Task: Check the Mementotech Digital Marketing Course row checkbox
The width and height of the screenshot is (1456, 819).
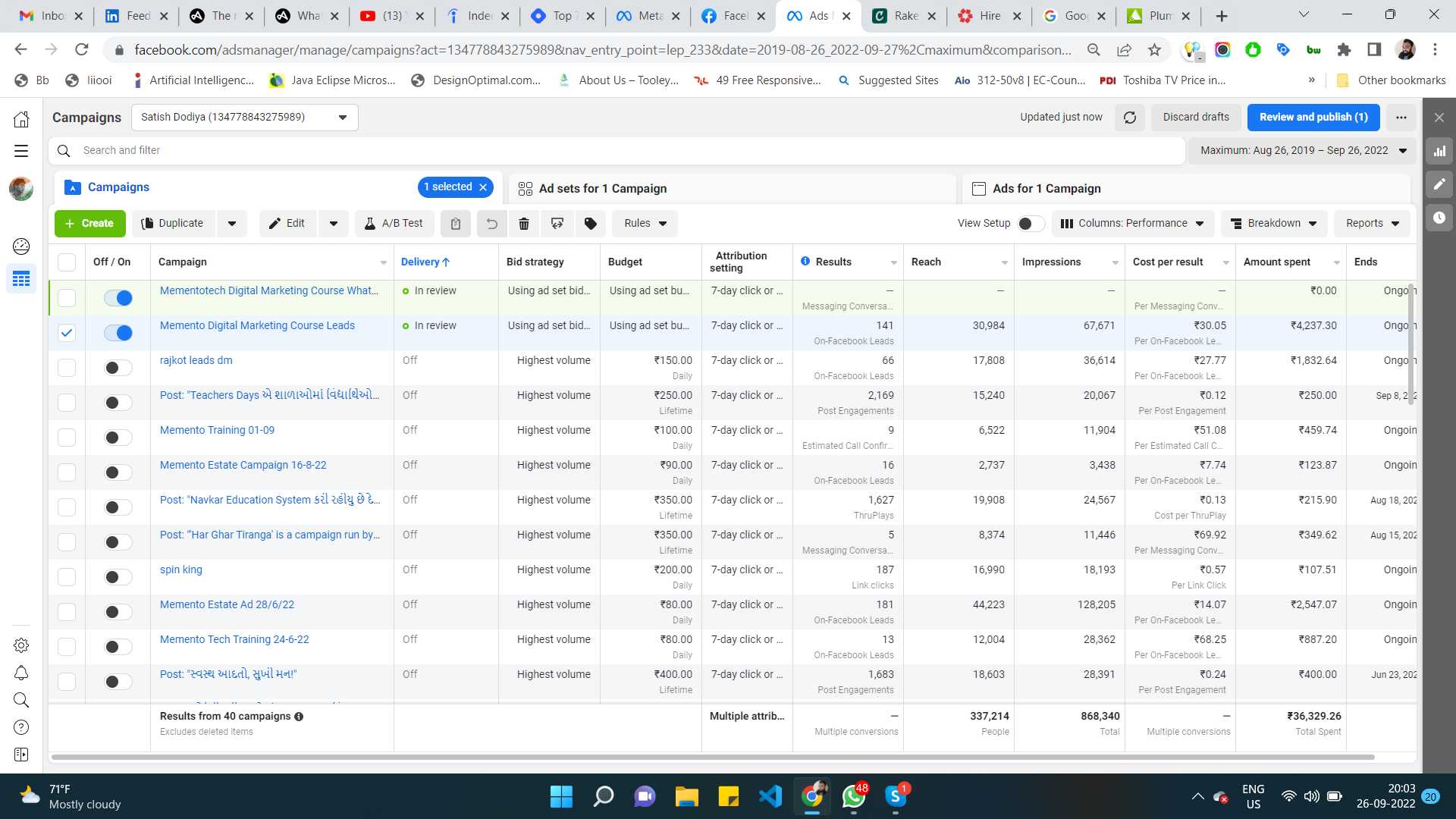Action: point(67,298)
